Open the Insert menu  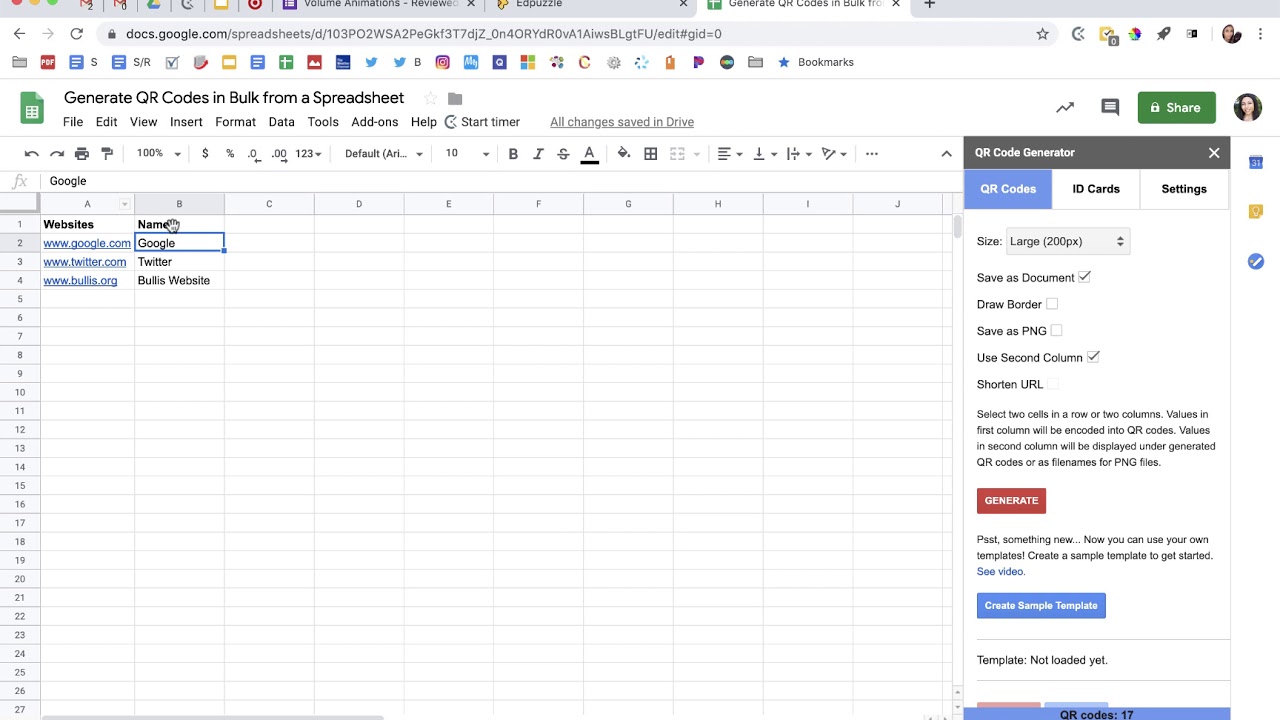tap(186, 122)
